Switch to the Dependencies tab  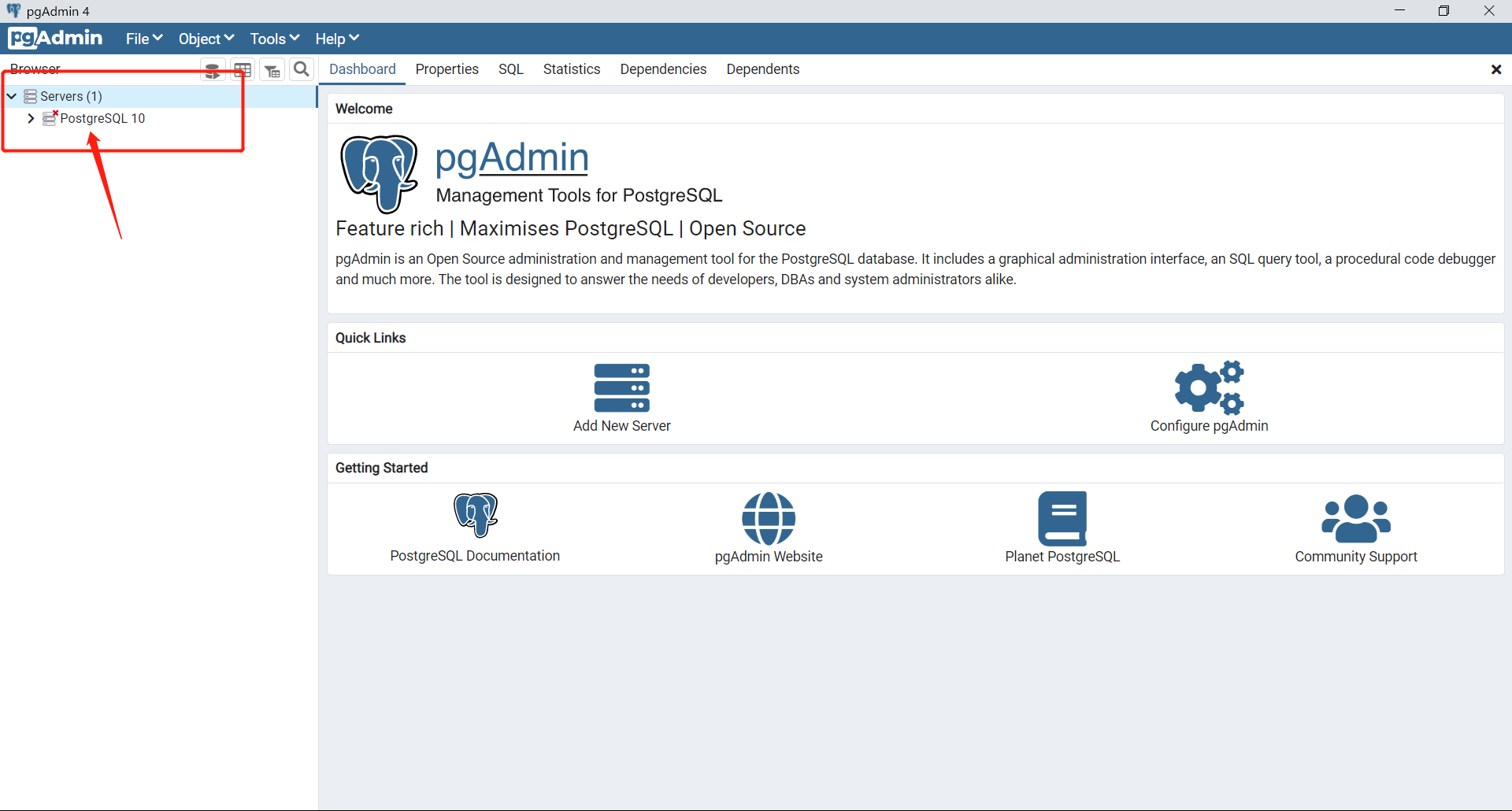[x=663, y=69]
